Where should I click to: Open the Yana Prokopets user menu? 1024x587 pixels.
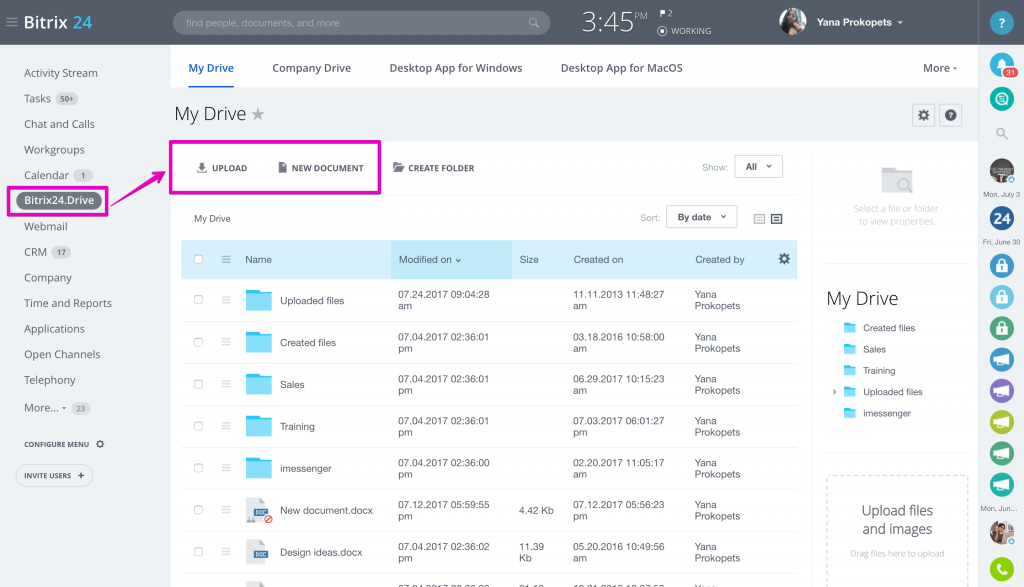coord(859,22)
